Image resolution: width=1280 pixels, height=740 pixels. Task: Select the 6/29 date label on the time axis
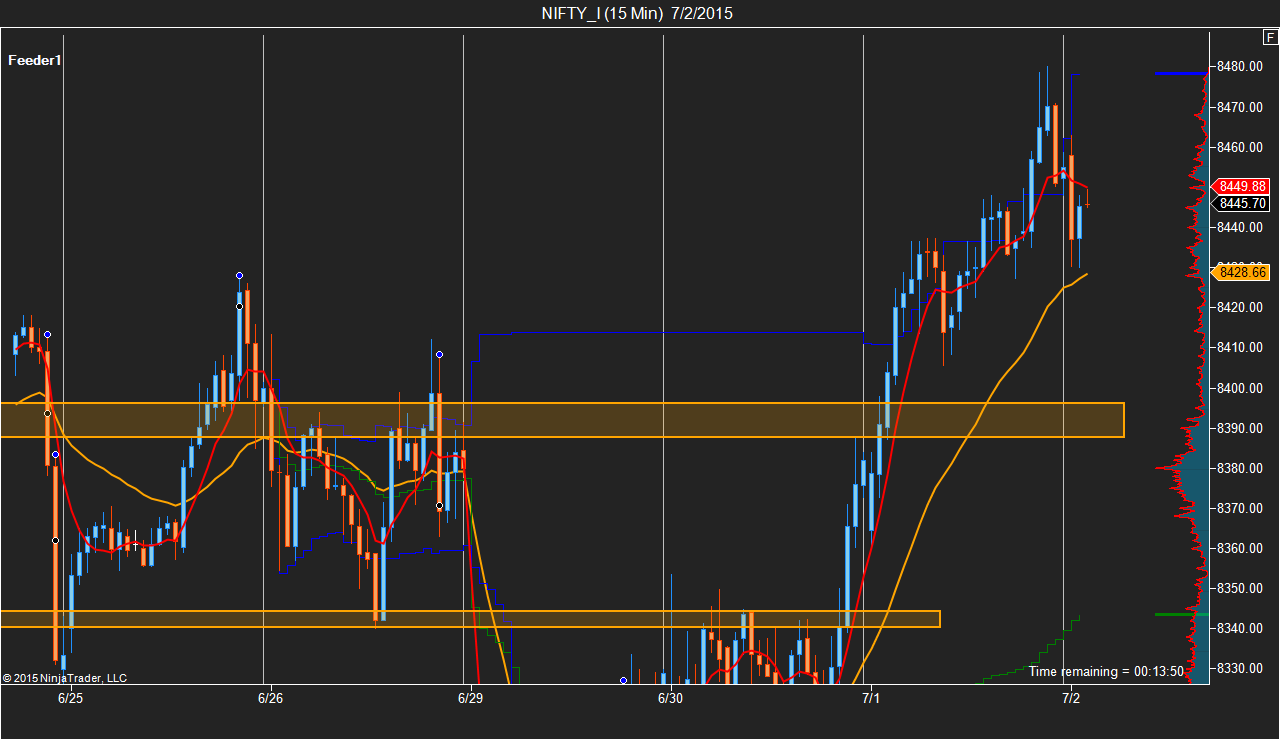coord(470,697)
